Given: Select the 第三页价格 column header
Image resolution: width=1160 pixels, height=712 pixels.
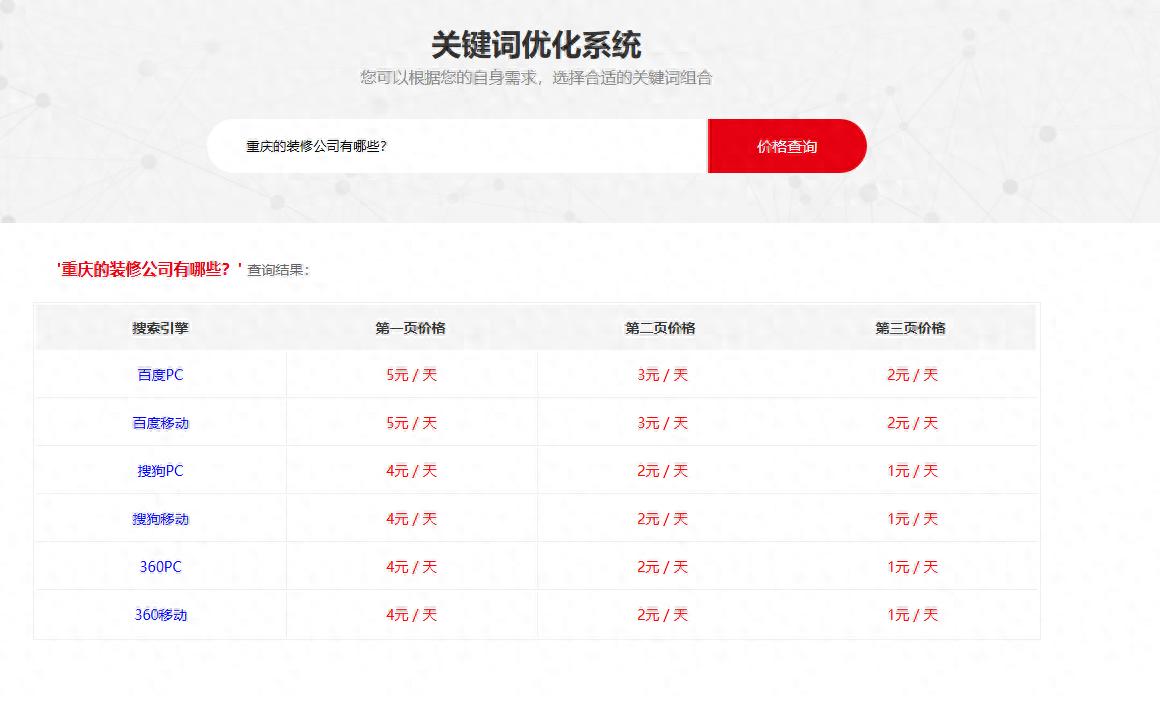Looking at the screenshot, I should (x=913, y=327).
